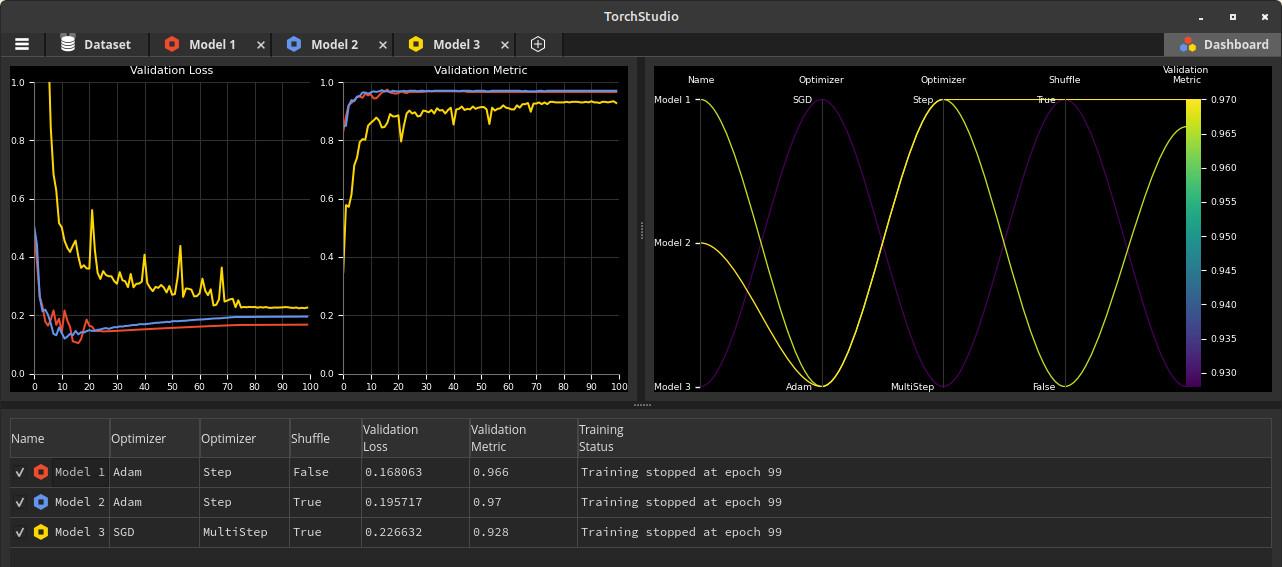Open the Dataset tab
Image resolution: width=1282 pixels, height=567 pixels.
pos(106,44)
